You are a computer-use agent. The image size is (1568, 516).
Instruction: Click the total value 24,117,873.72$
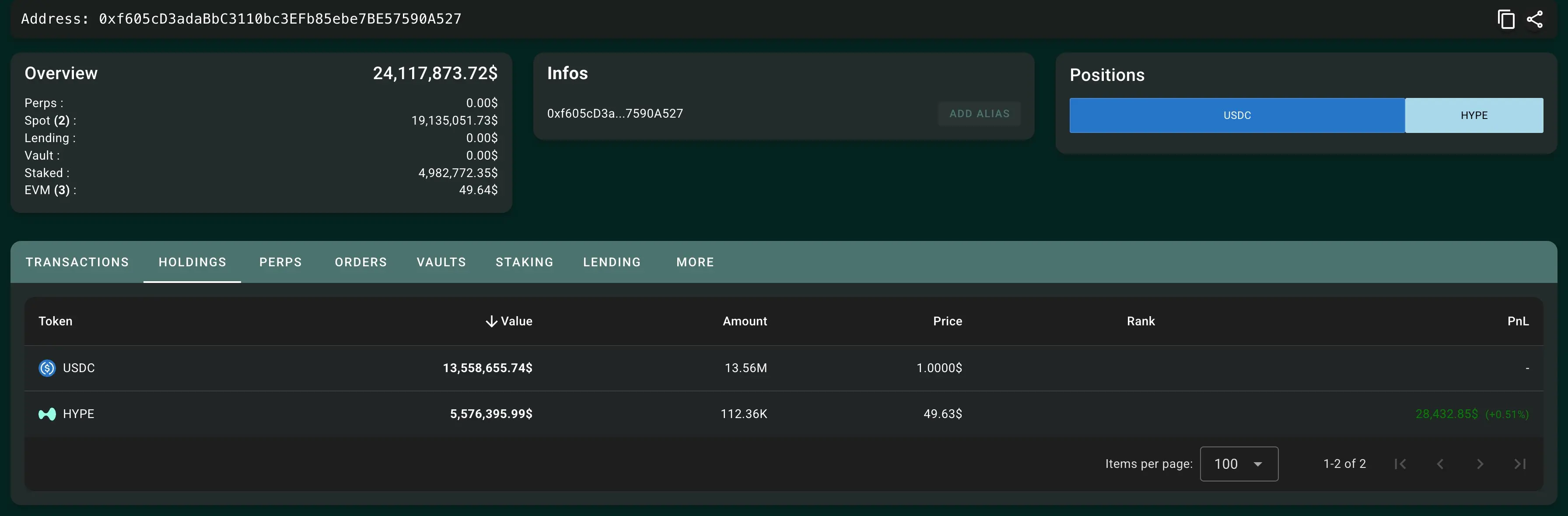pyautogui.click(x=435, y=73)
